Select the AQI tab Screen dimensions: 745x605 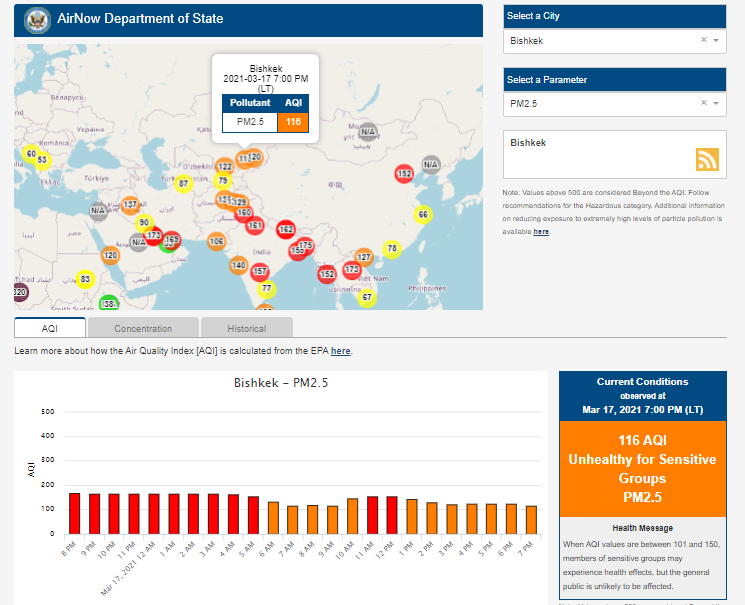pos(50,328)
